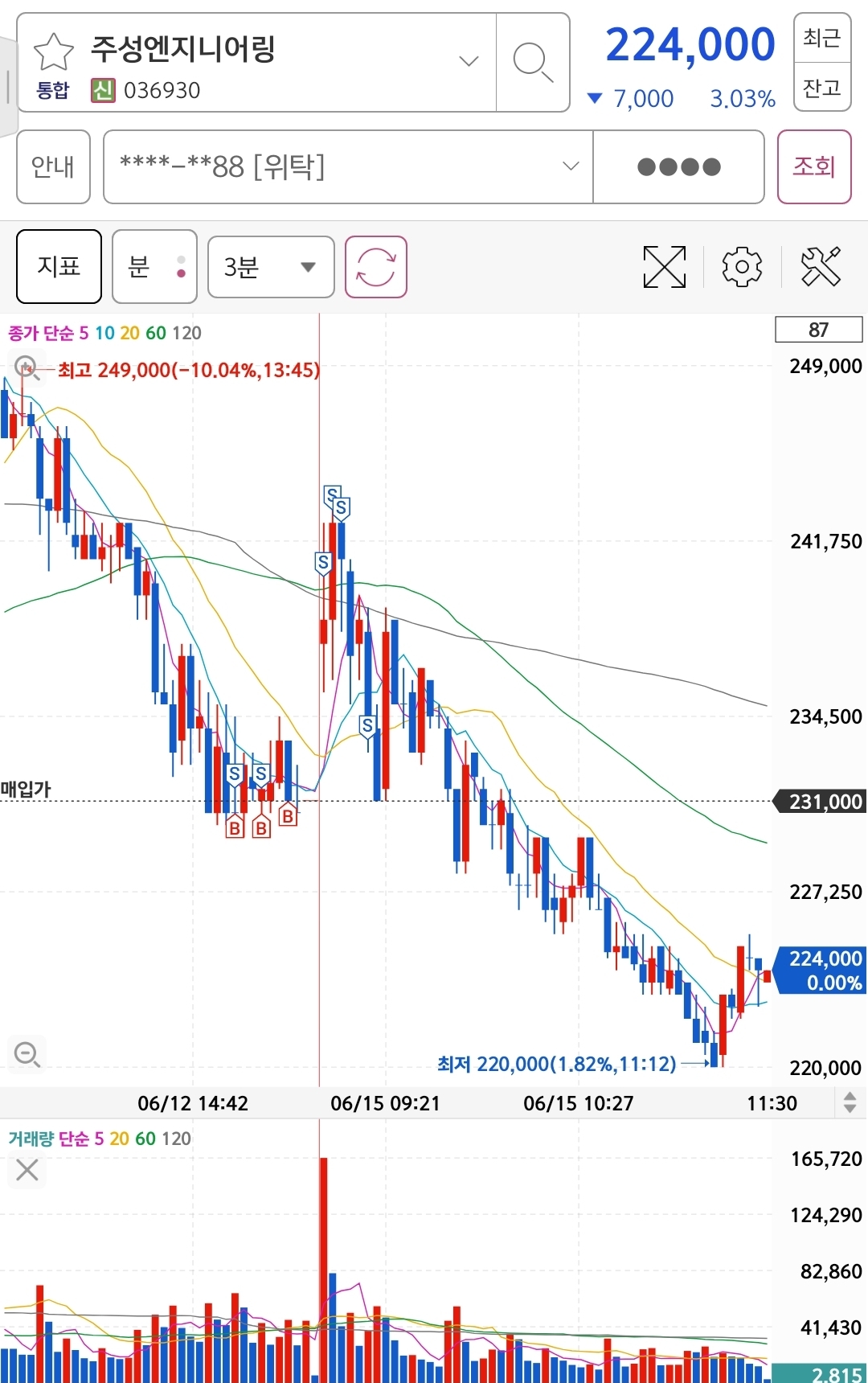Tap the green 신 credit badge
868x1383 pixels.
coord(102,90)
